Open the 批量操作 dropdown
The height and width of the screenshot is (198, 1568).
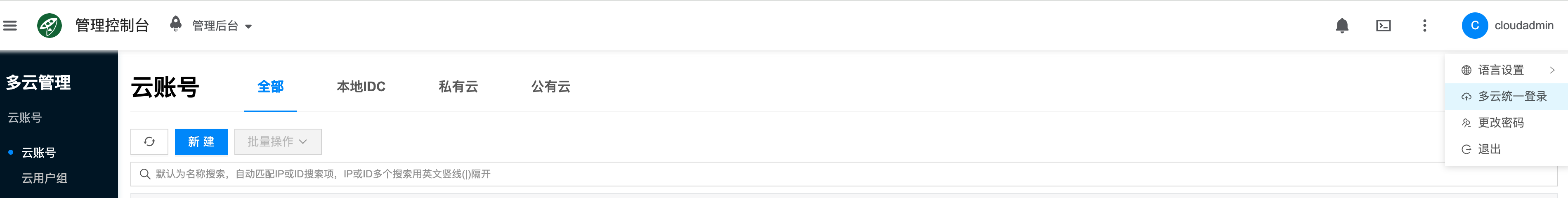(x=278, y=142)
